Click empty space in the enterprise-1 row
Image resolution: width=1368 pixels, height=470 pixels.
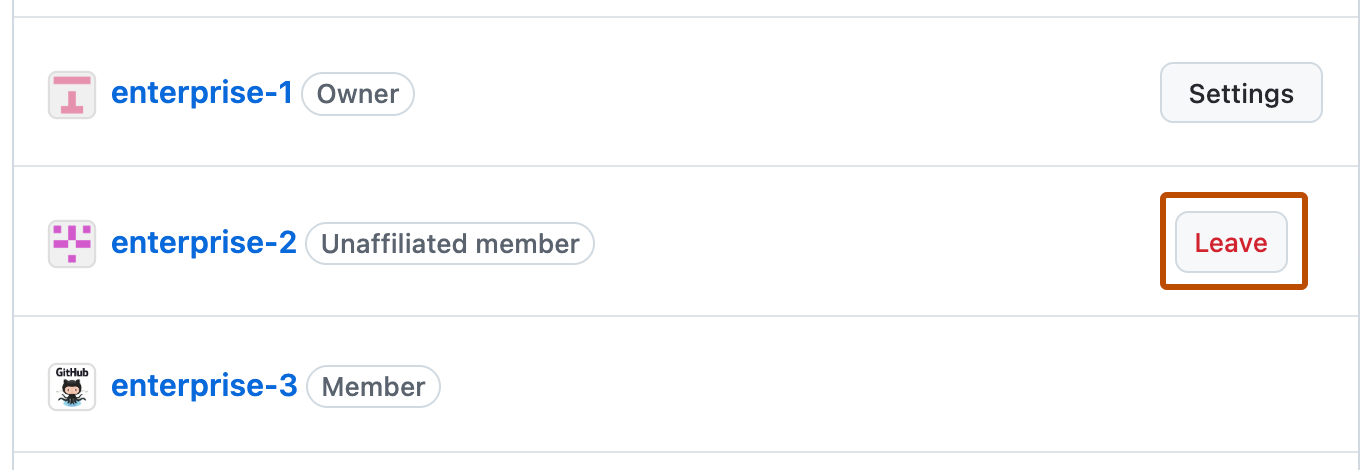(x=780, y=94)
